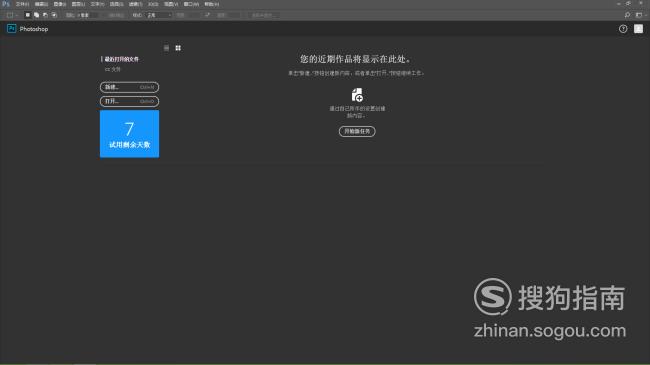Click the Photoshop home logo icon

click(x=12, y=29)
